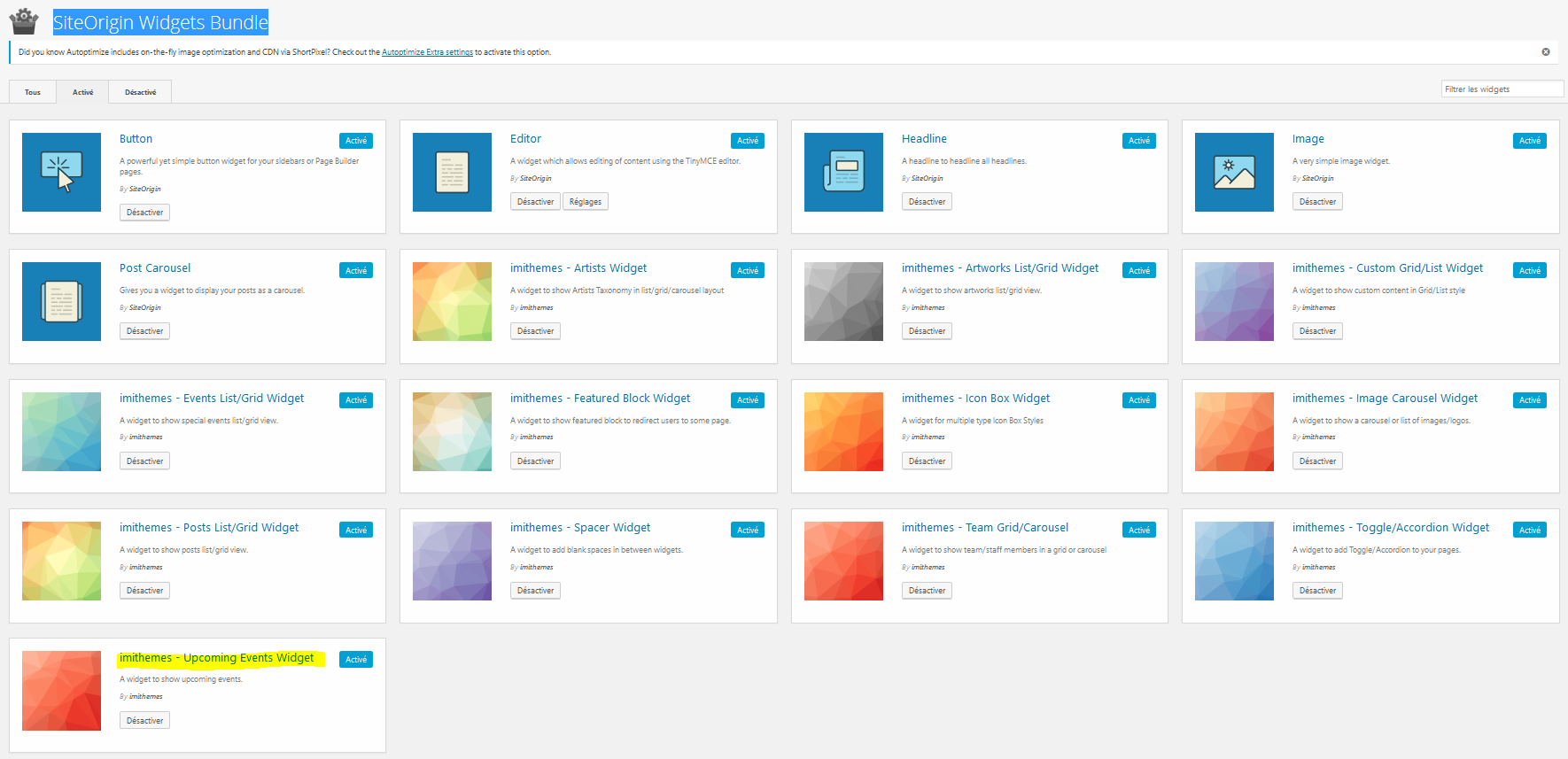Image resolution: width=1568 pixels, height=759 pixels.
Task: Deactivate the Image Carousel Widget
Action: pyautogui.click(x=1317, y=461)
